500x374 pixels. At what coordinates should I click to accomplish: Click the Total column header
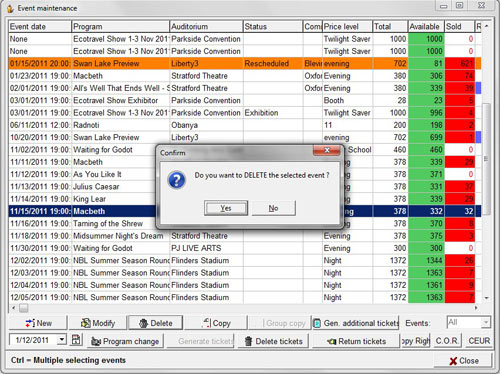390,27
